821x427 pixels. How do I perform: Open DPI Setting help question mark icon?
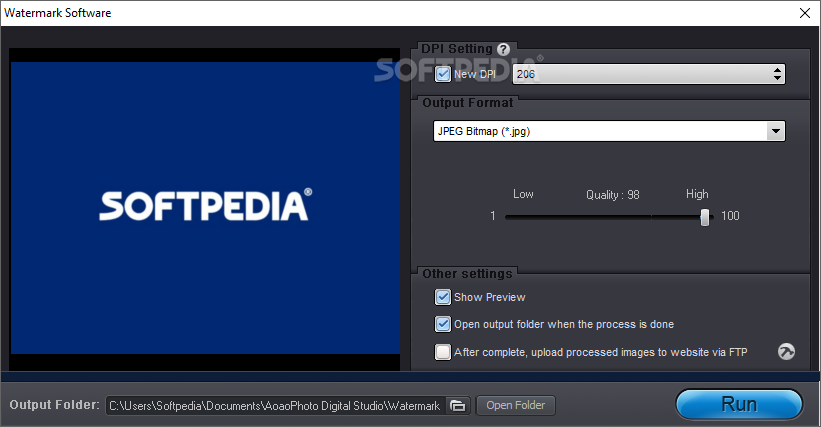point(503,49)
